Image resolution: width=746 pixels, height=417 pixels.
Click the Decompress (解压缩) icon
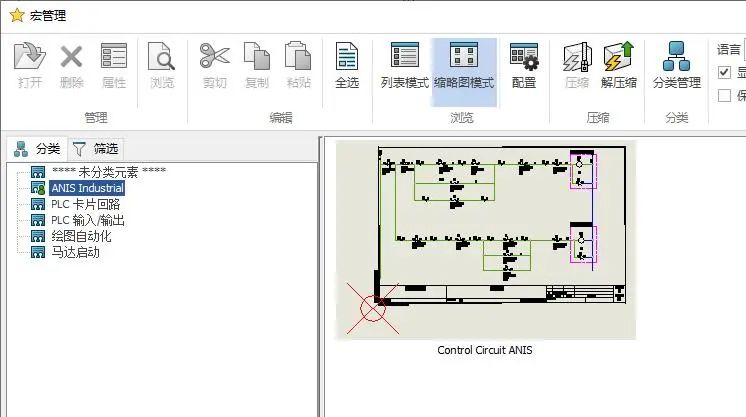click(618, 56)
